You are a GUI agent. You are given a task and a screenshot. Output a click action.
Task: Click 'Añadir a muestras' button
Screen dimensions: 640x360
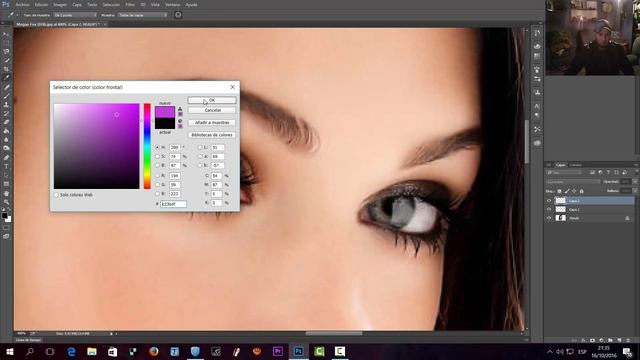[212, 123]
